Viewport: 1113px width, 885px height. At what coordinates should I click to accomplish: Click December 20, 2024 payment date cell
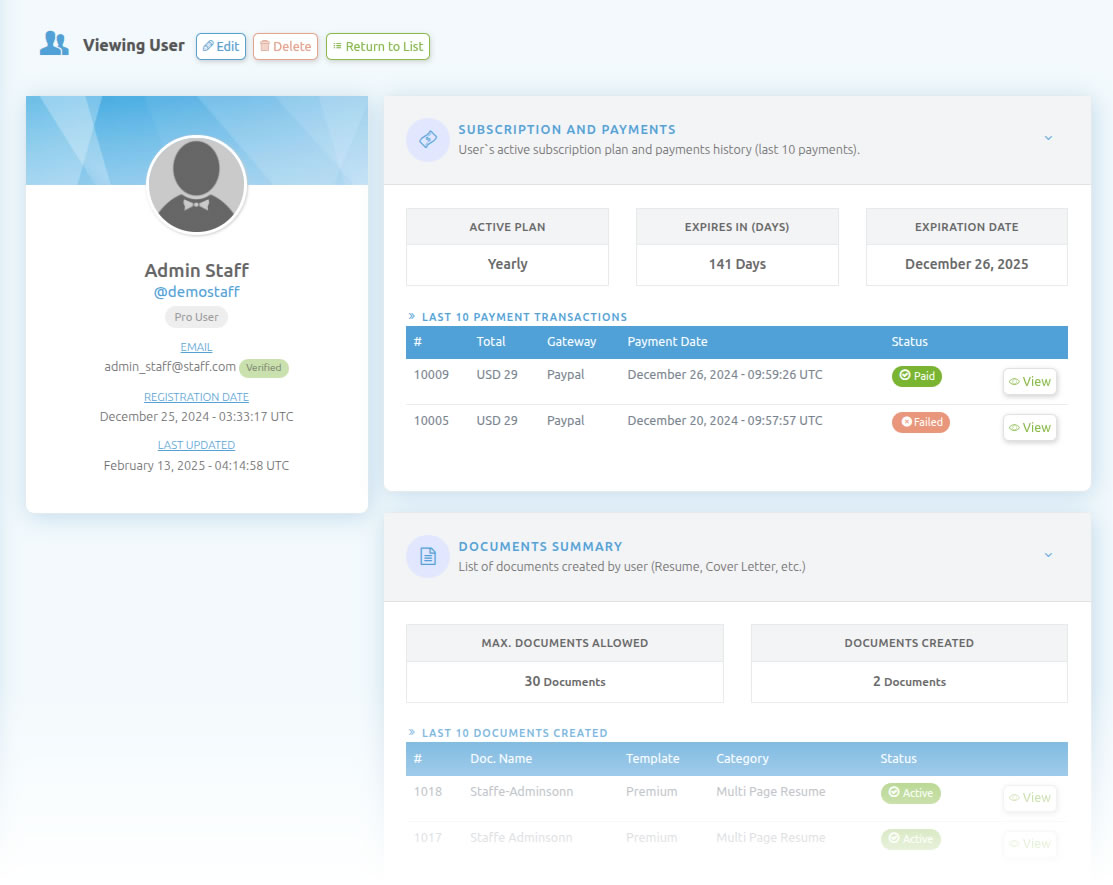click(x=725, y=421)
